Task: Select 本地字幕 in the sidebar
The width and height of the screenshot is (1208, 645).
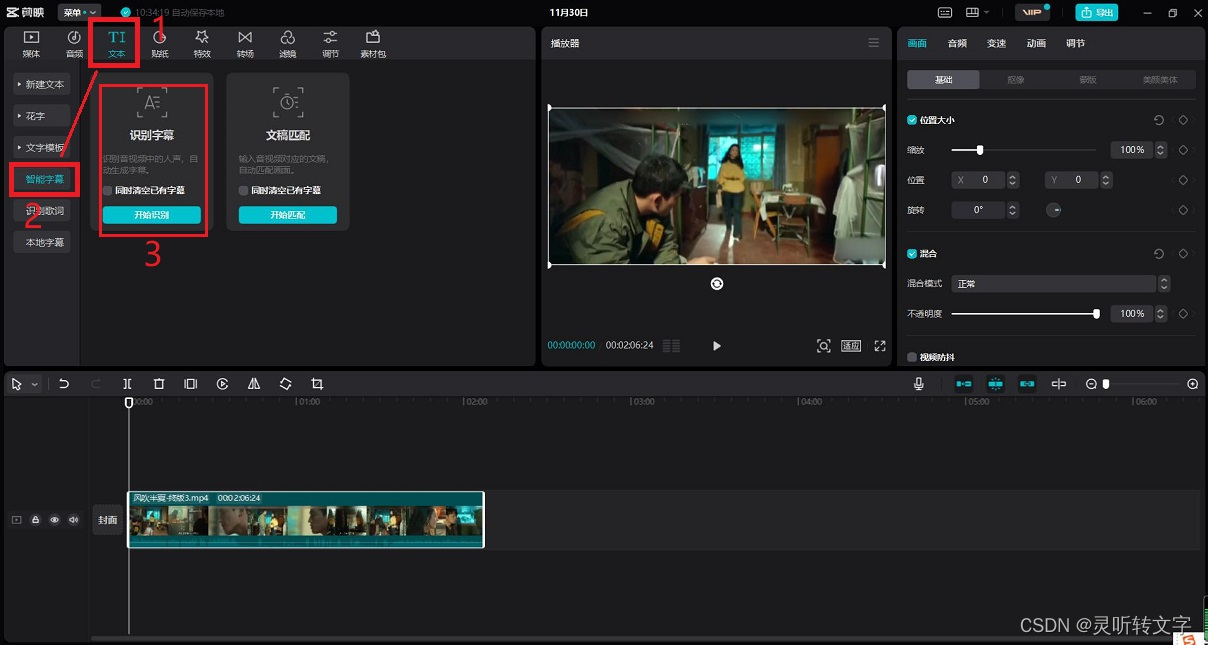Action: coord(42,243)
